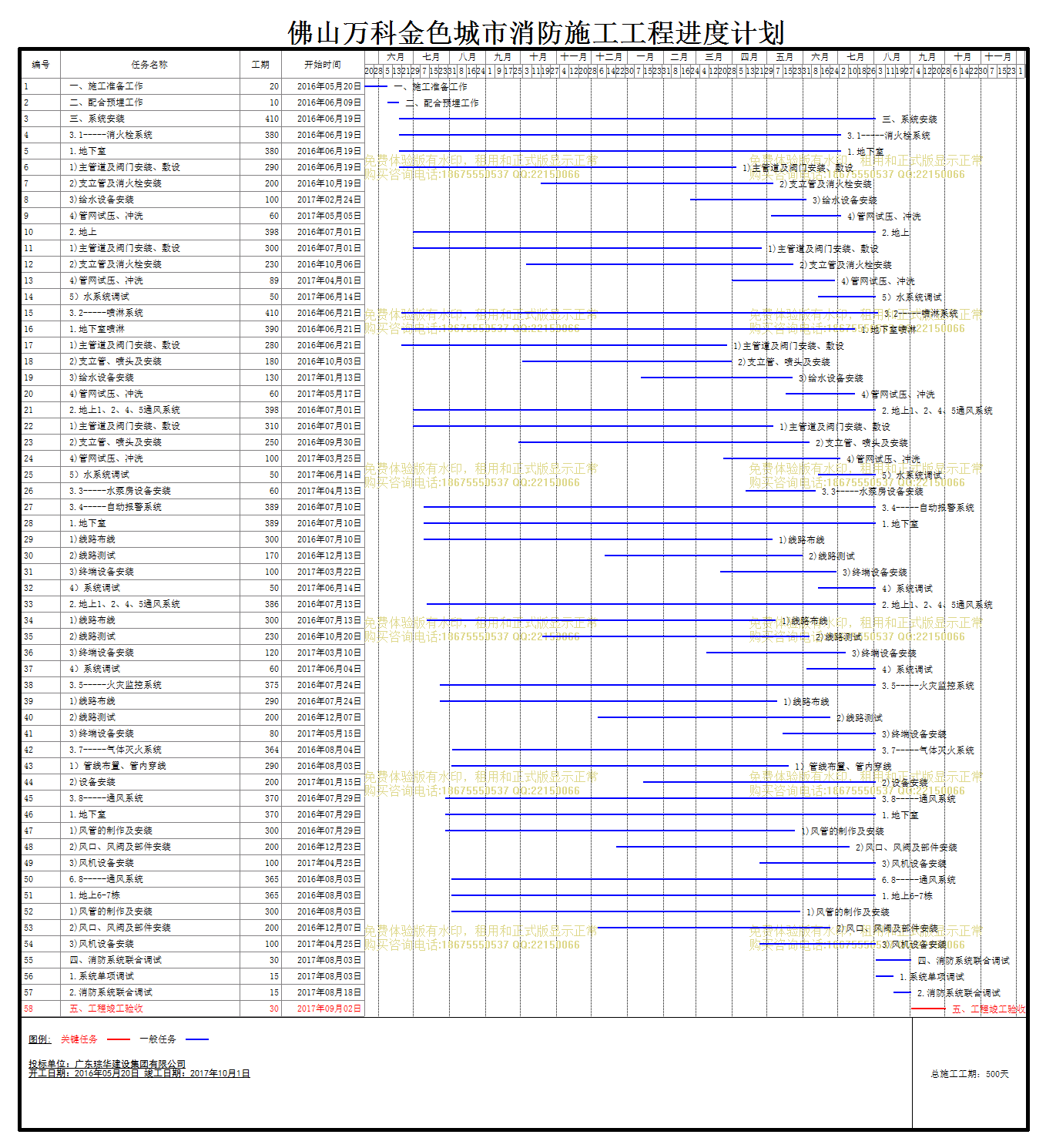Select start date 2017年03月25日 in row 24
The width and height of the screenshot is (1046, 1148).
323,458
